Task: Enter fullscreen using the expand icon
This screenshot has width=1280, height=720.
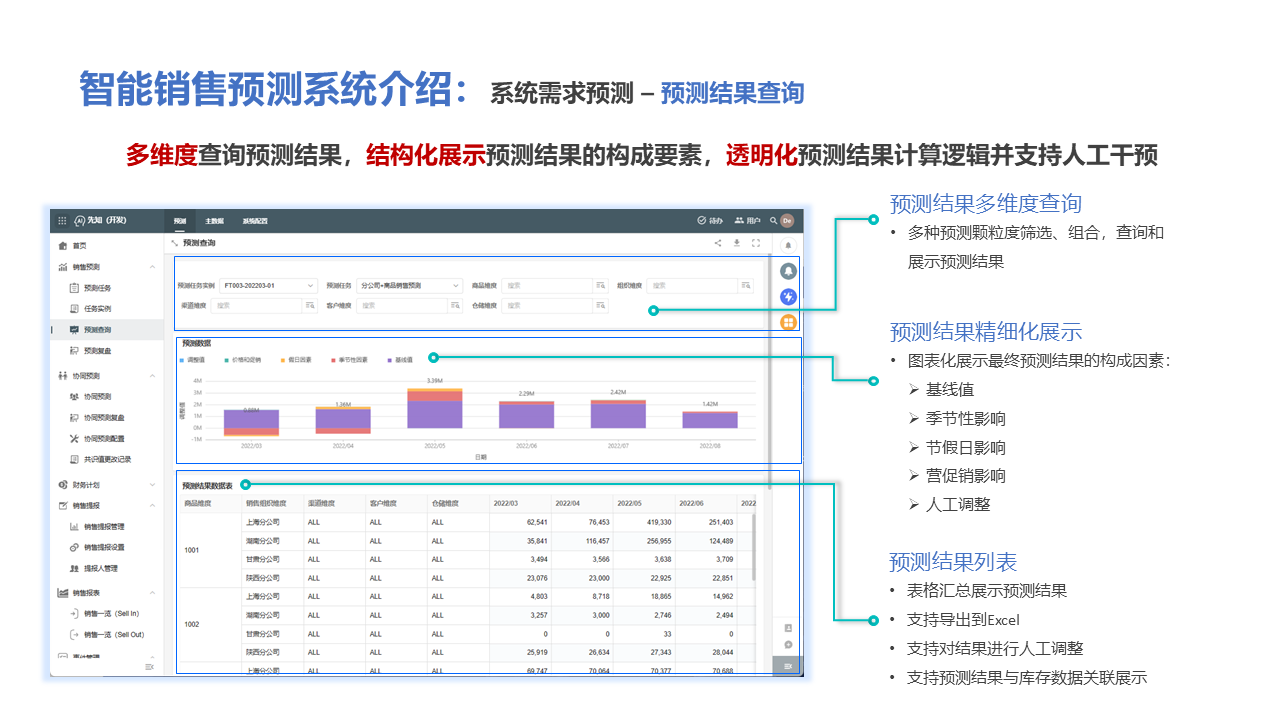Action: point(756,243)
